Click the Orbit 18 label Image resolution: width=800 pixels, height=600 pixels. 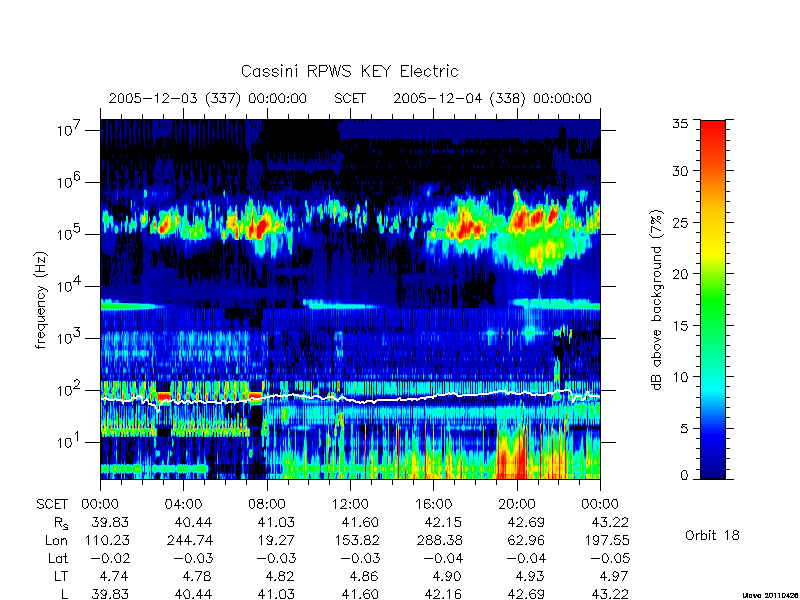point(712,536)
